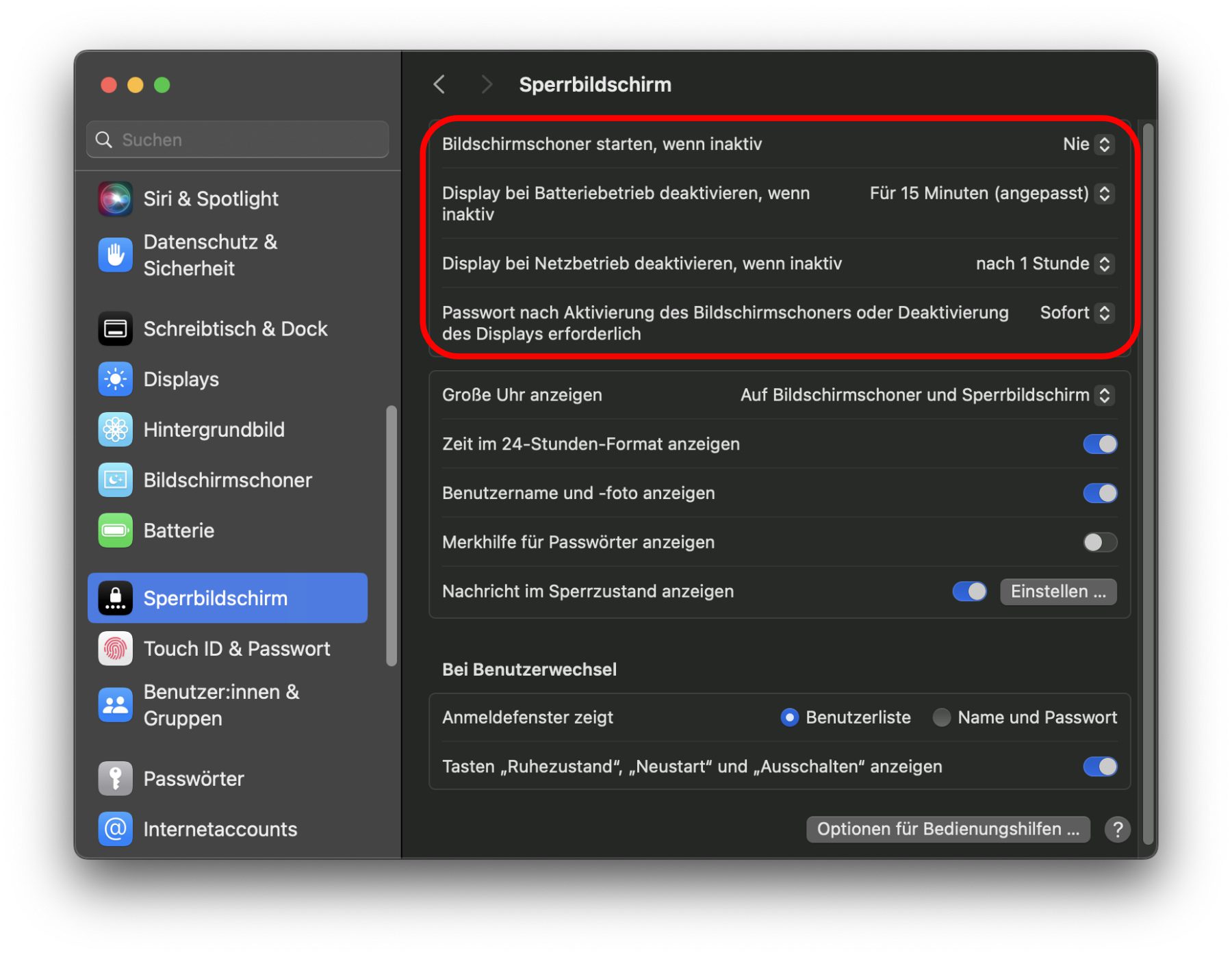Enable Merkhilfe für Passwörter toggle
The image size is (1232, 957).
(1099, 543)
